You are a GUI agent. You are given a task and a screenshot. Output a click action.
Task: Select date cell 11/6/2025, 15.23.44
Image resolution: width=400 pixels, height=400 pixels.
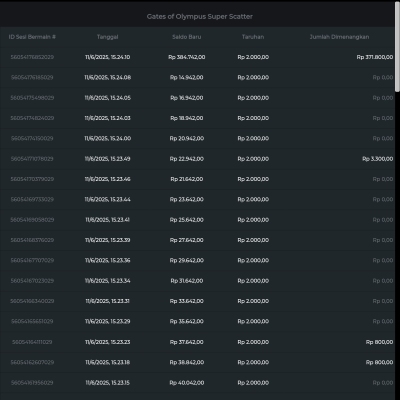(107, 200)
